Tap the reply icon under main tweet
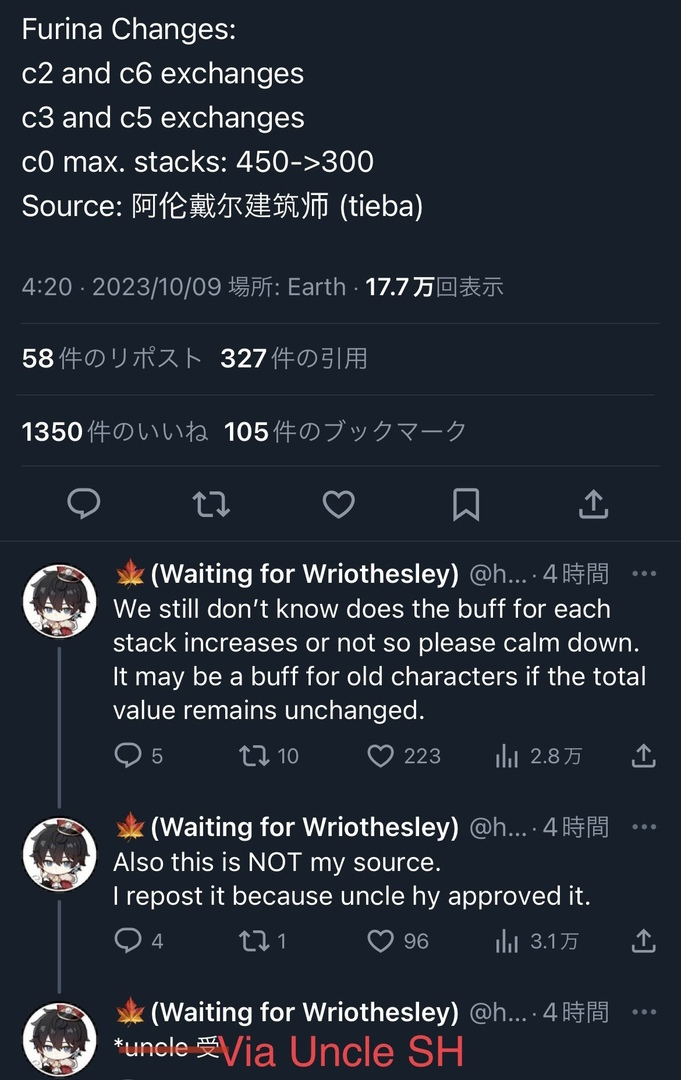681x1080 pixels. (x=83, y=504)
